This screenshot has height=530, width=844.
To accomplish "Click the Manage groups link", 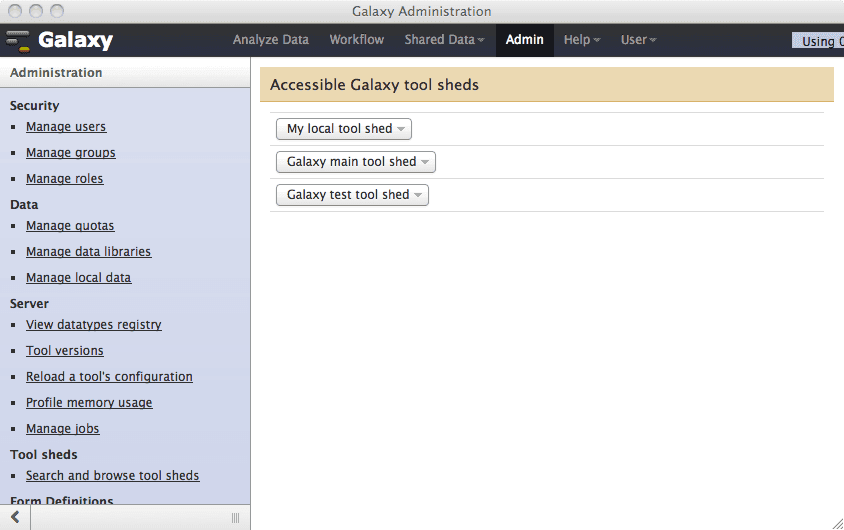I will 71,153.
